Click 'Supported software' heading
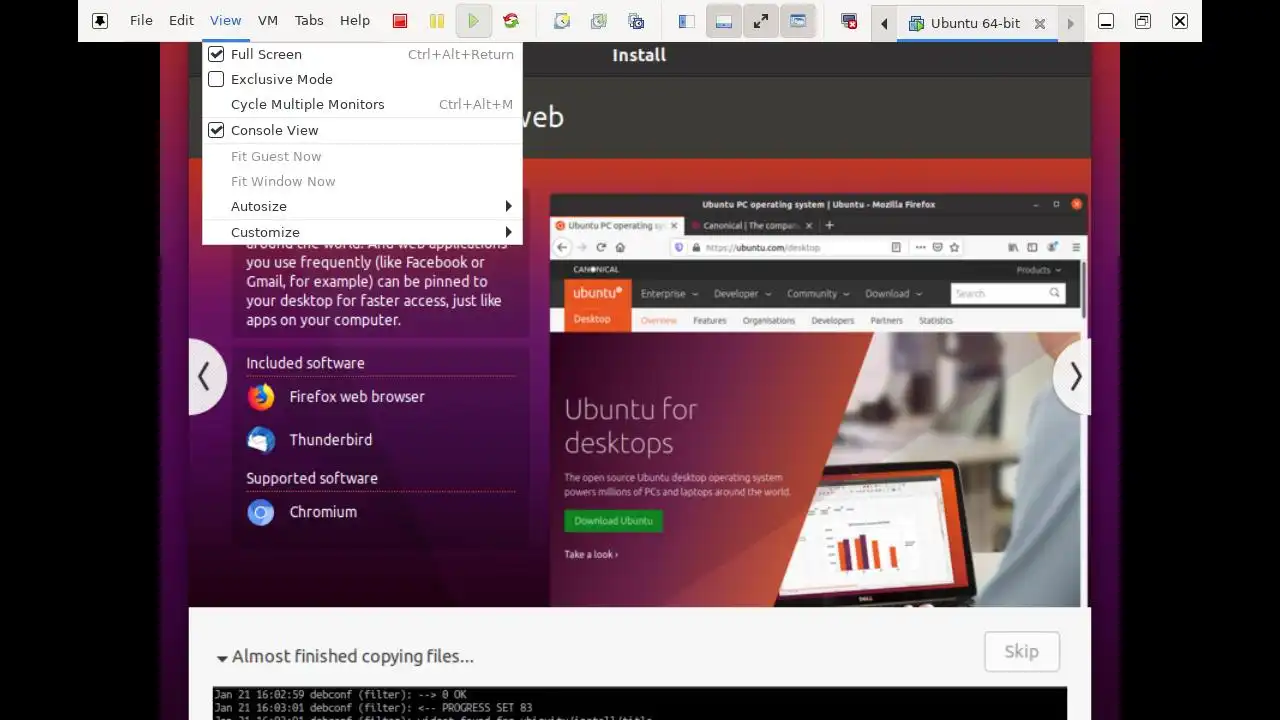 pyautogui.click(x=312, y=478)
